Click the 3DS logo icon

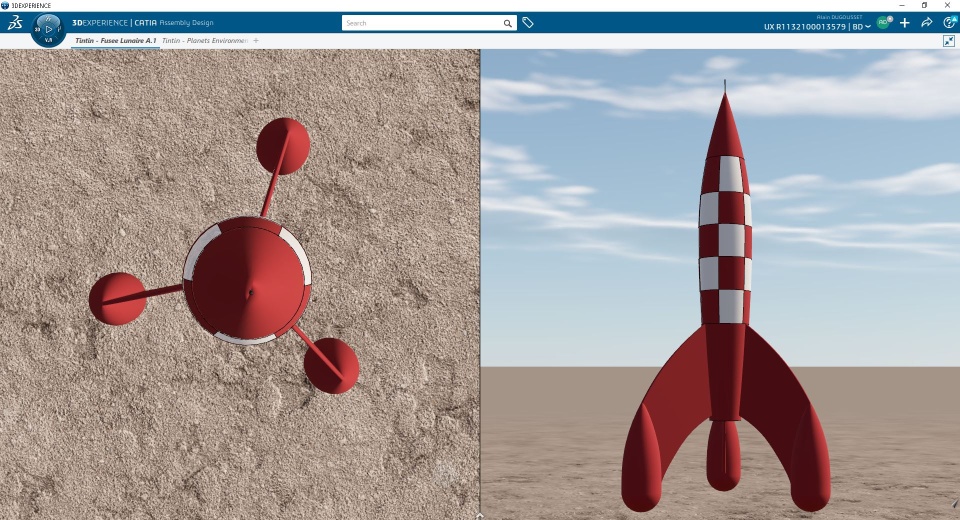pyautogui.click(x=15, y=23)
